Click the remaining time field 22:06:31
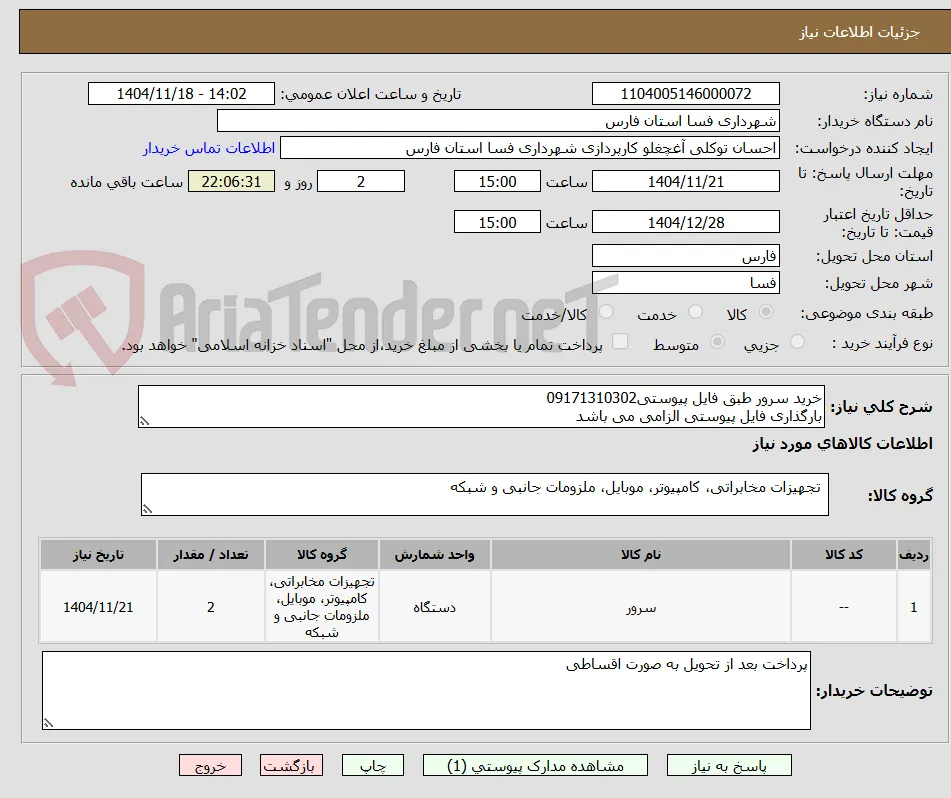 click(231, 181)
